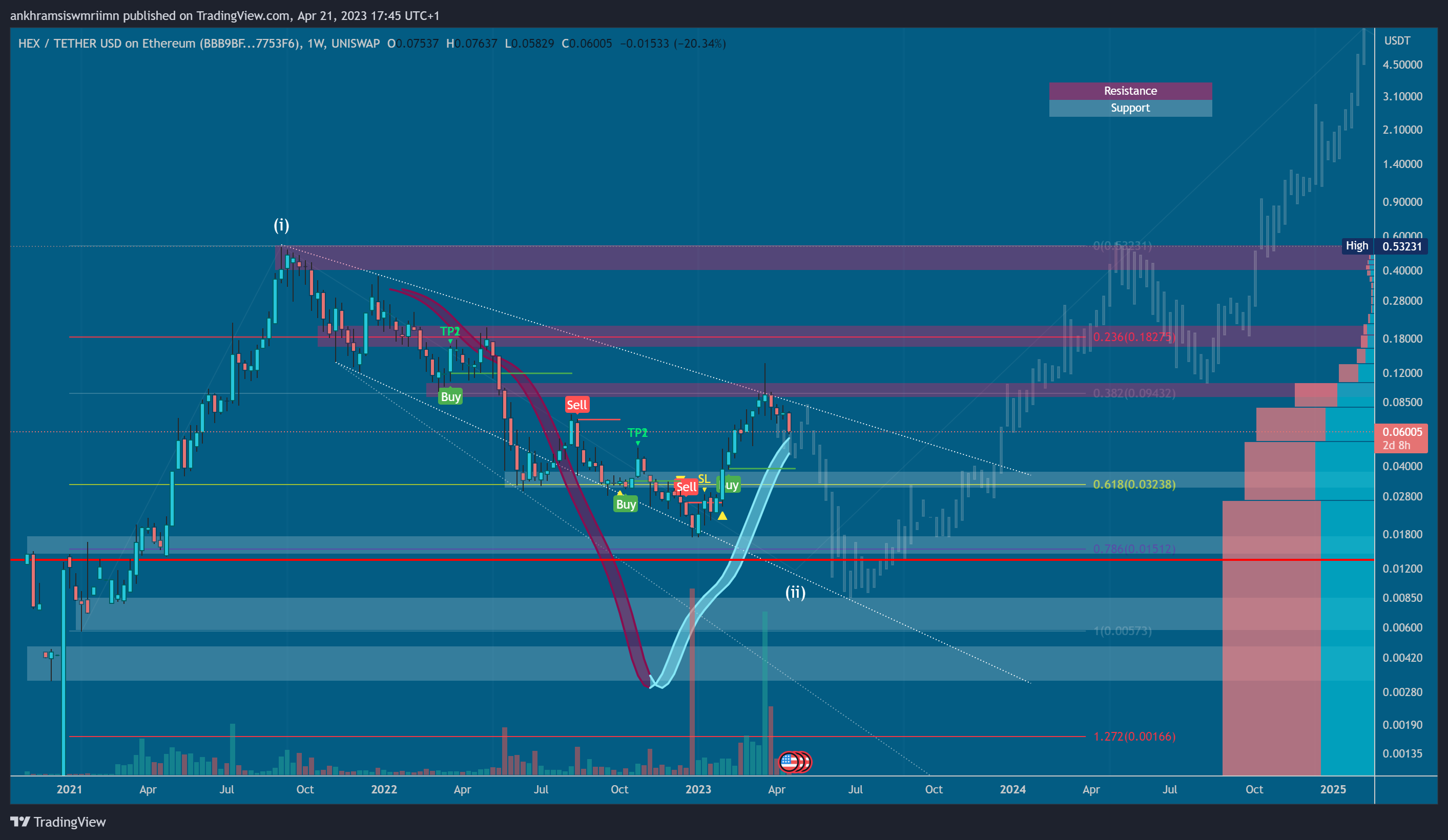Click the low value L0.05829
Viewport: 1448px width, 840px height.
[529, 44]
